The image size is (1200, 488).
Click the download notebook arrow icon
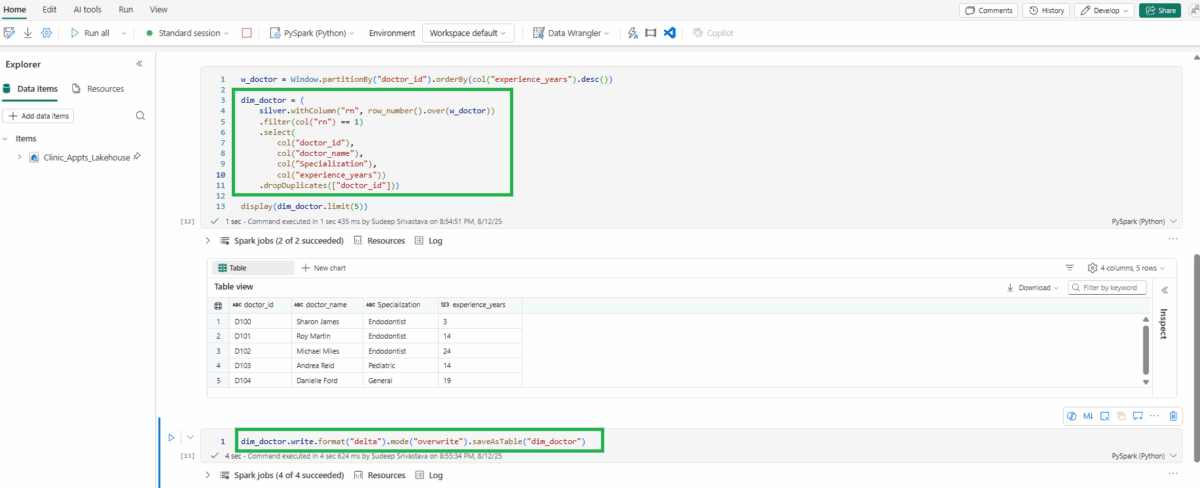tap(28, 33)
